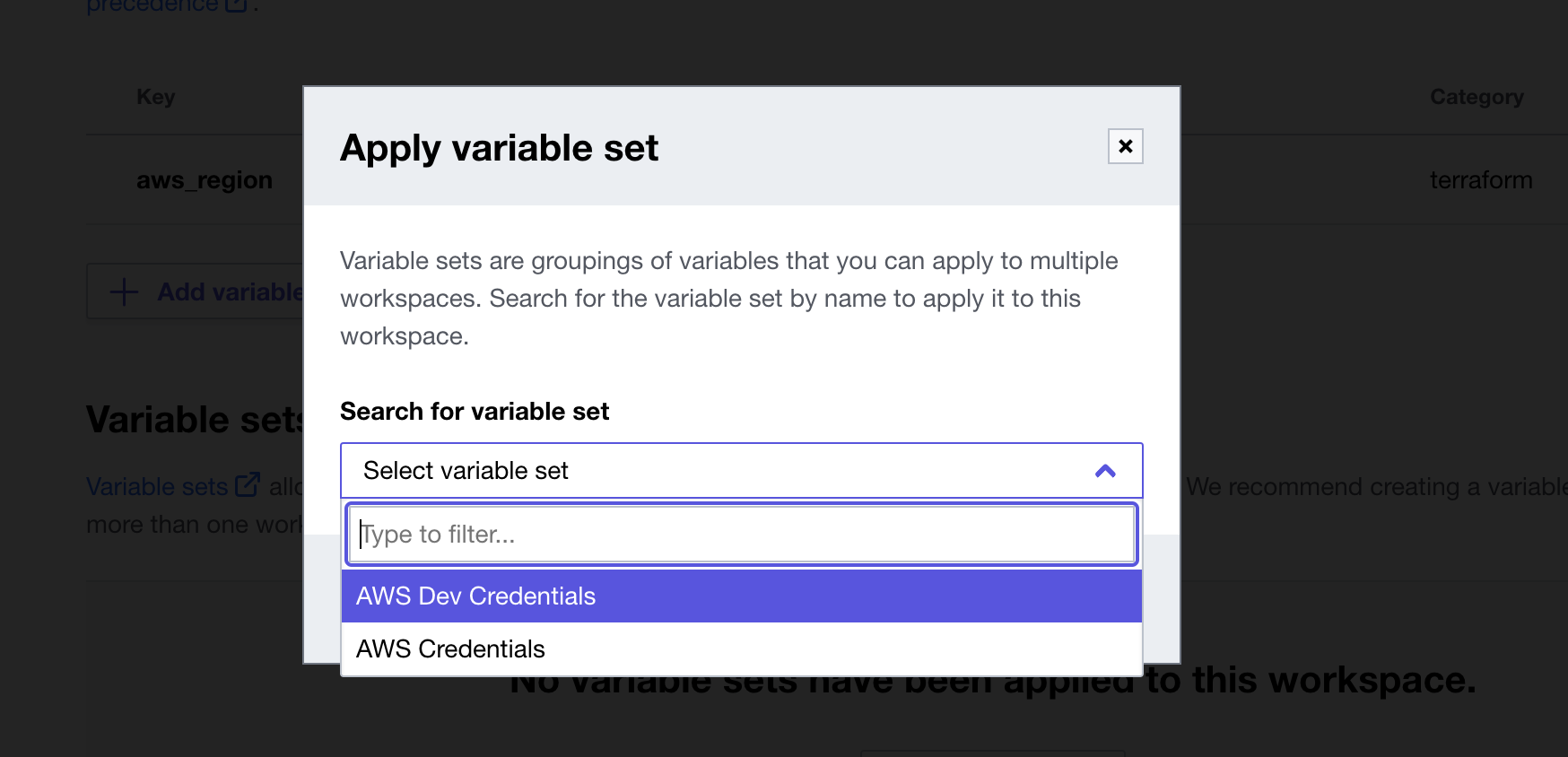Click the Key column header
Viewport: 1568px width, 757px height.
156,97
